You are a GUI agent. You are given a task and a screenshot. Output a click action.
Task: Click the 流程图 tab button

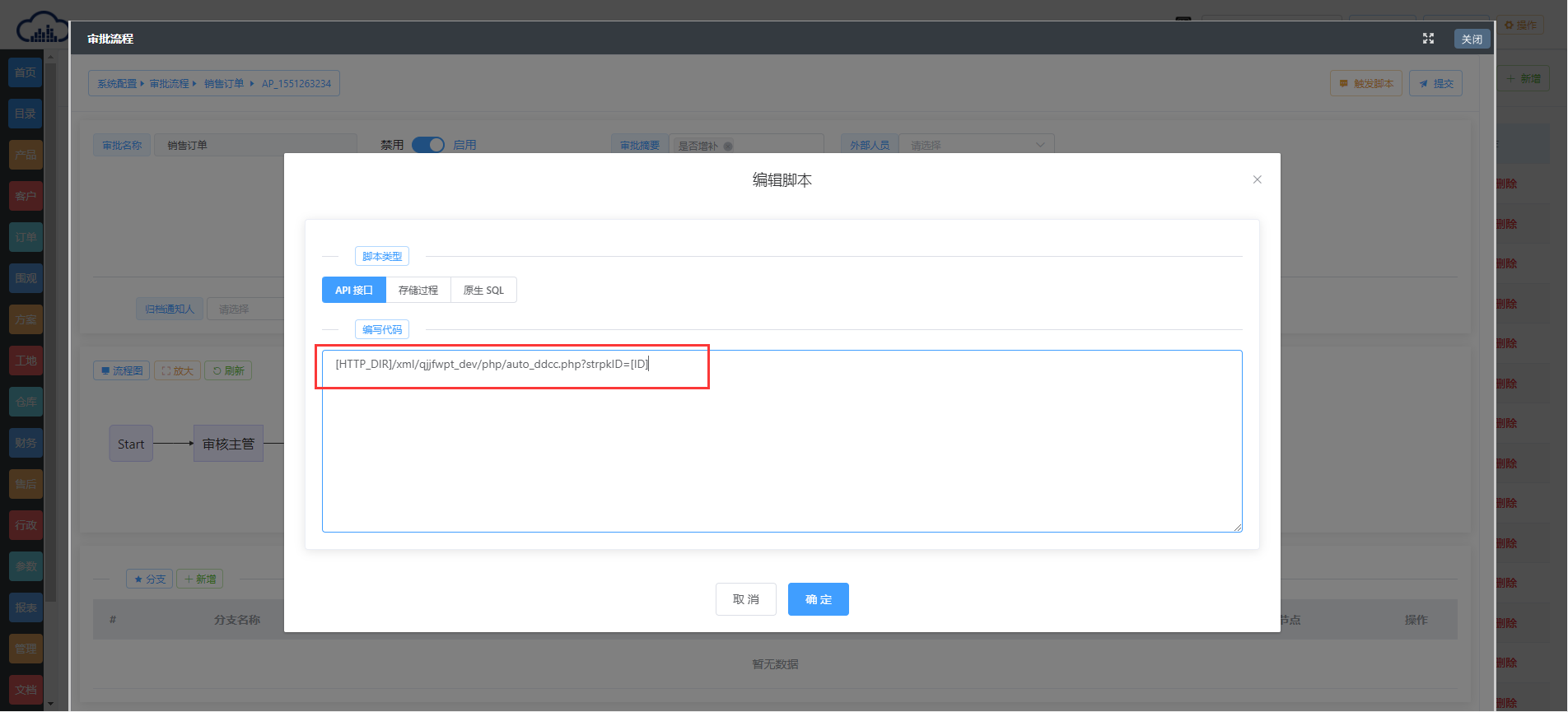pos(122,370)
